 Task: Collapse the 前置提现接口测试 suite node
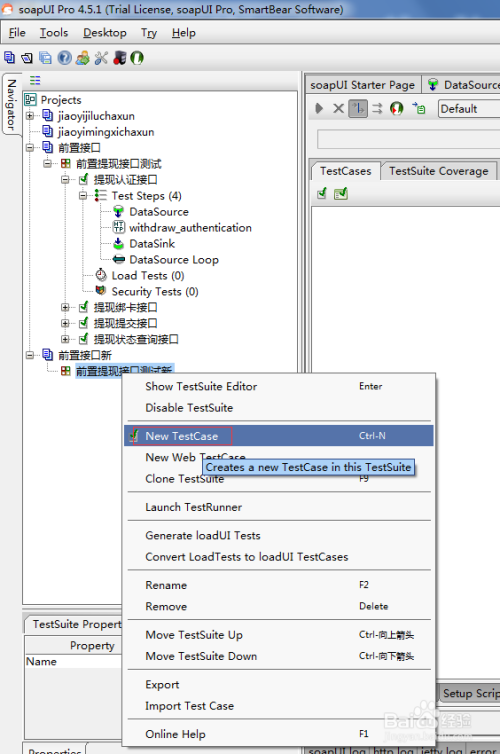(48, 163)
